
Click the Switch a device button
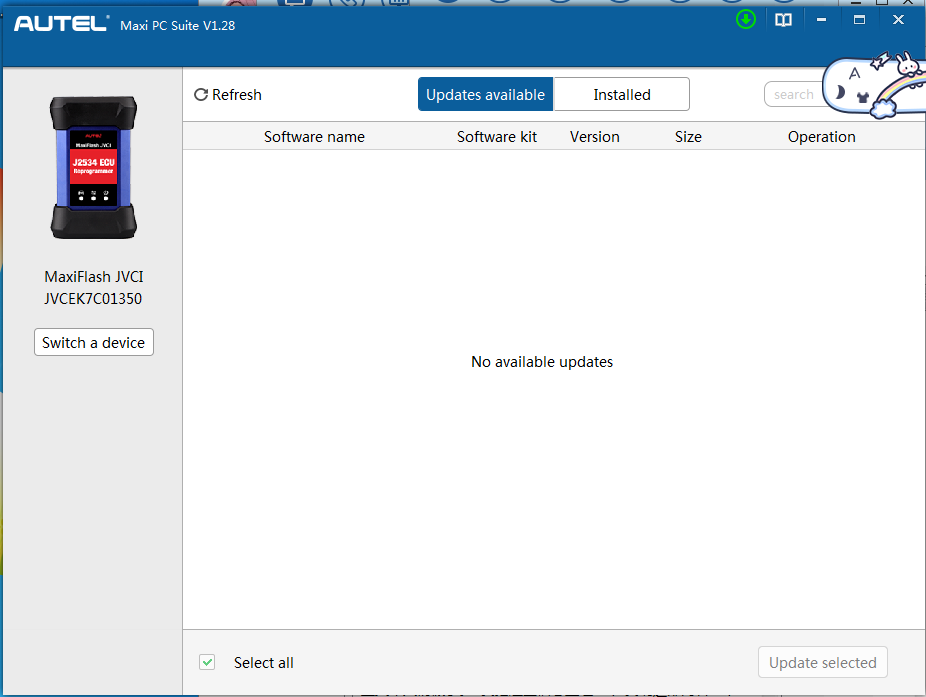94,342
